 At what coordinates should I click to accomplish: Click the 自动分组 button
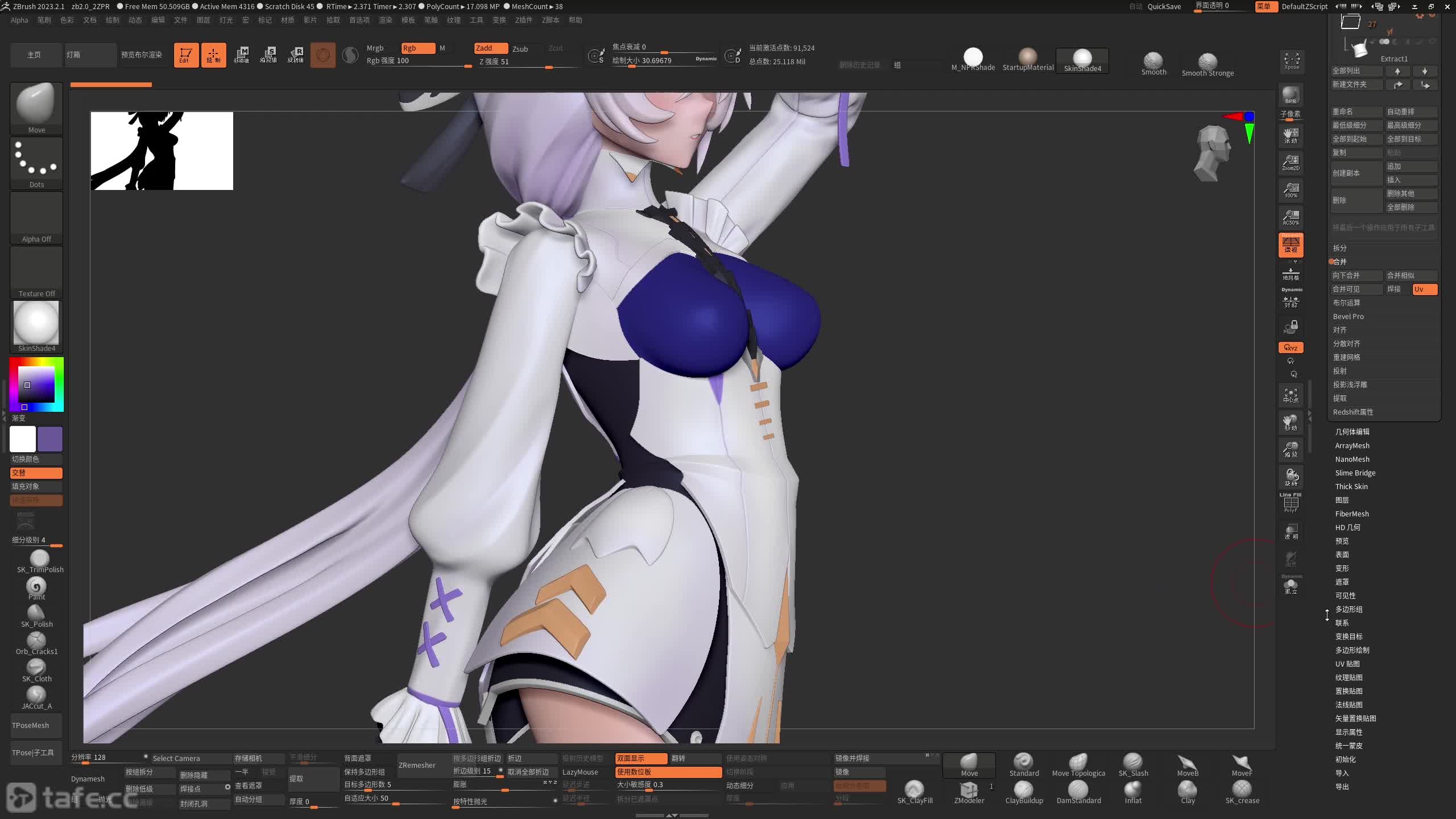(x=259, y=799)
